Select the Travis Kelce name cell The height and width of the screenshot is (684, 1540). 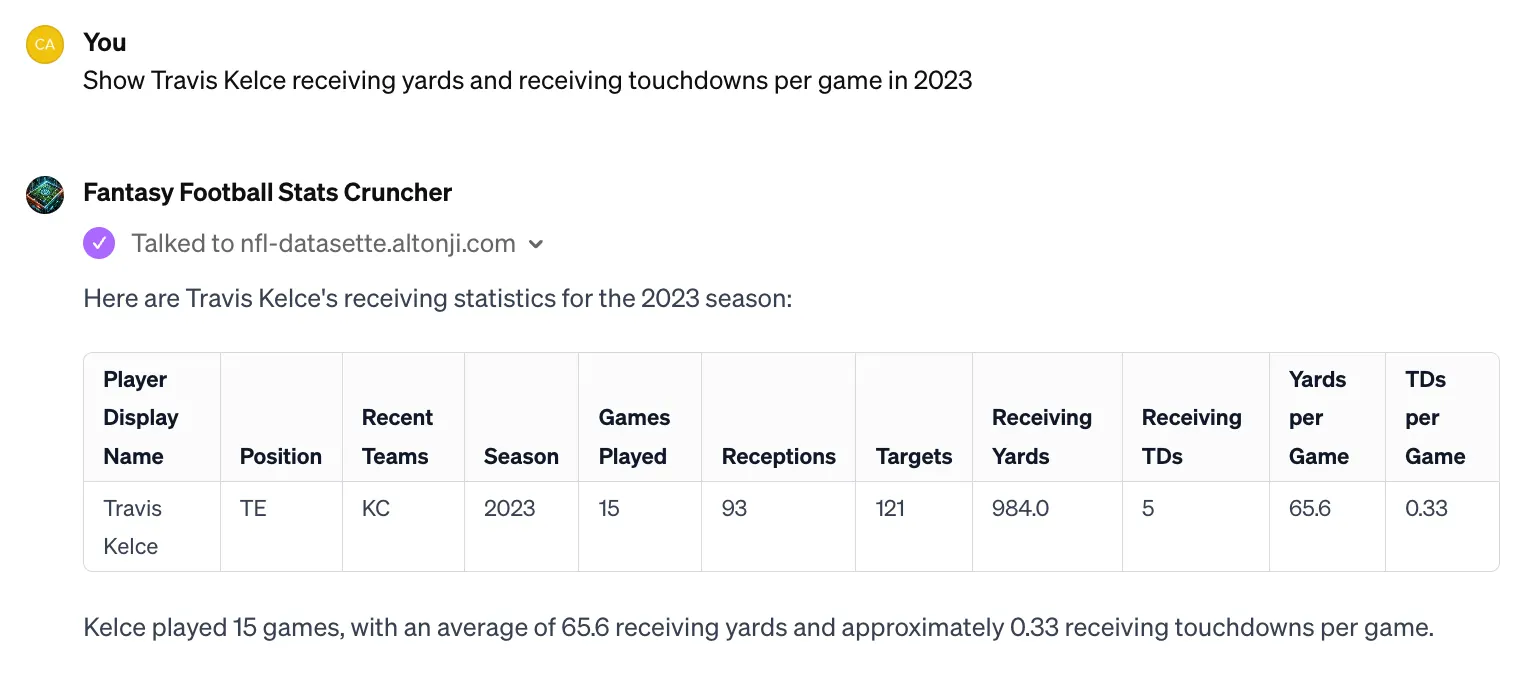(x=152, y=527)
